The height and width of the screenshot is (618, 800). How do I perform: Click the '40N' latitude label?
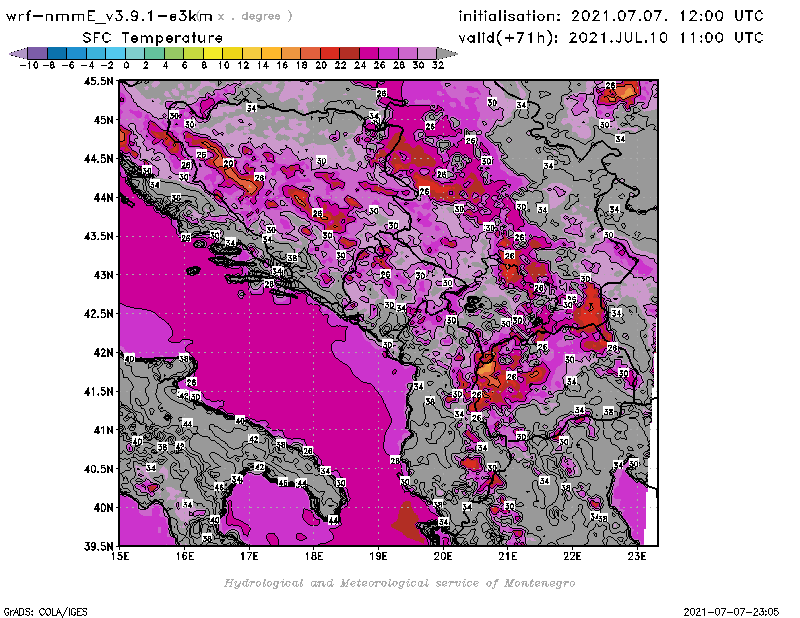tap(103, 508)
